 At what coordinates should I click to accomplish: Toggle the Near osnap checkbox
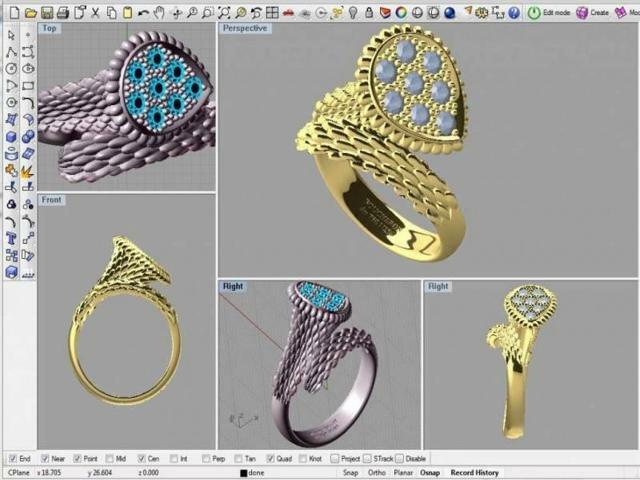(45, 459)
